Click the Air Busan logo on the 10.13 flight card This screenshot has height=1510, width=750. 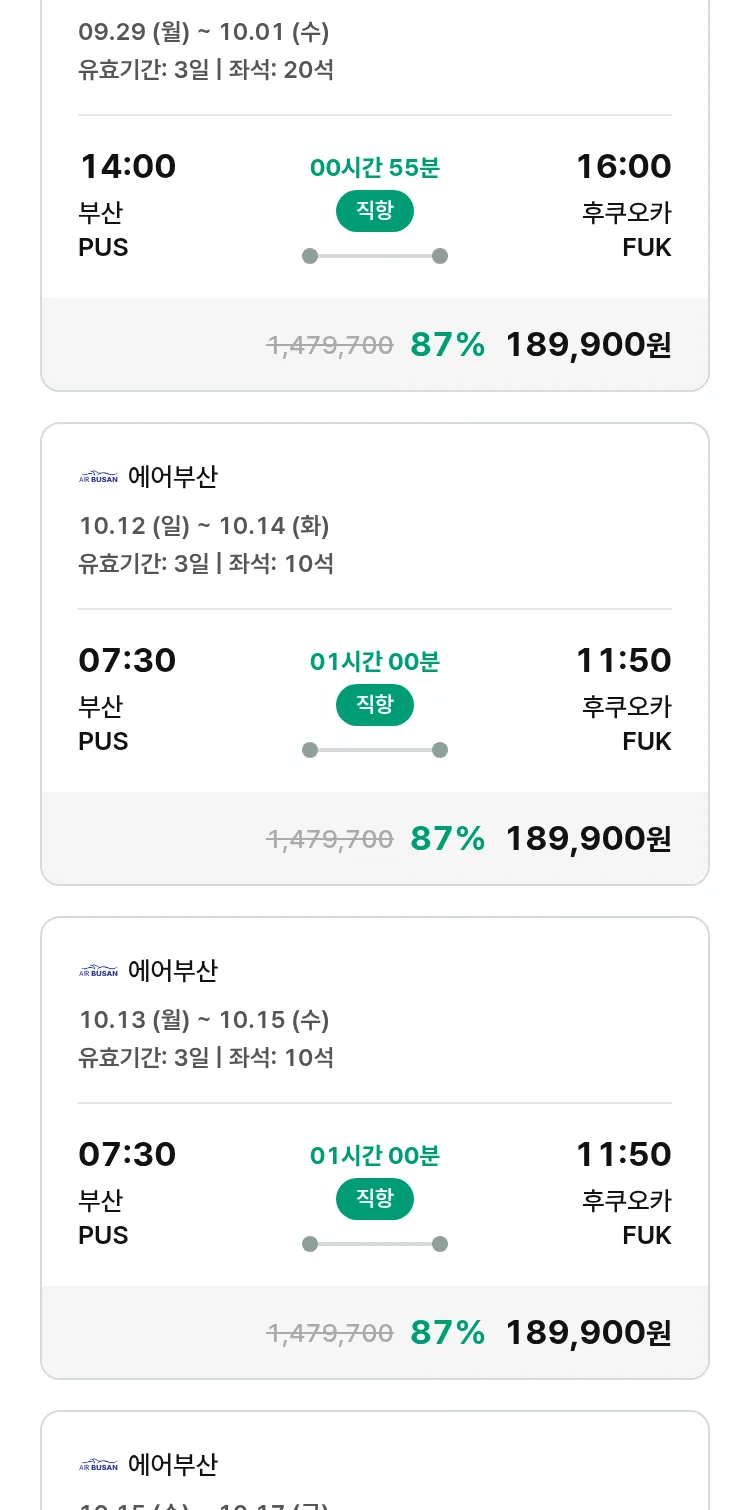click(98, 971)
